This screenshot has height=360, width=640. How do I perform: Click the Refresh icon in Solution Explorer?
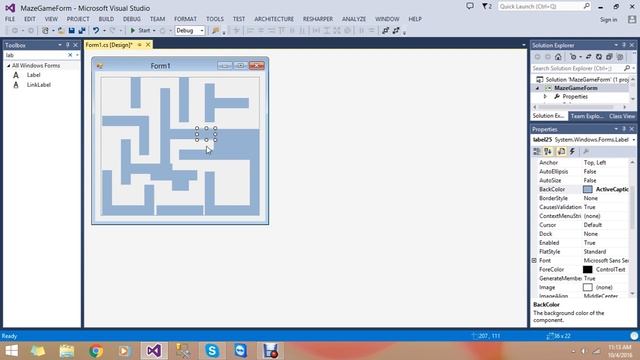[599, 57]
